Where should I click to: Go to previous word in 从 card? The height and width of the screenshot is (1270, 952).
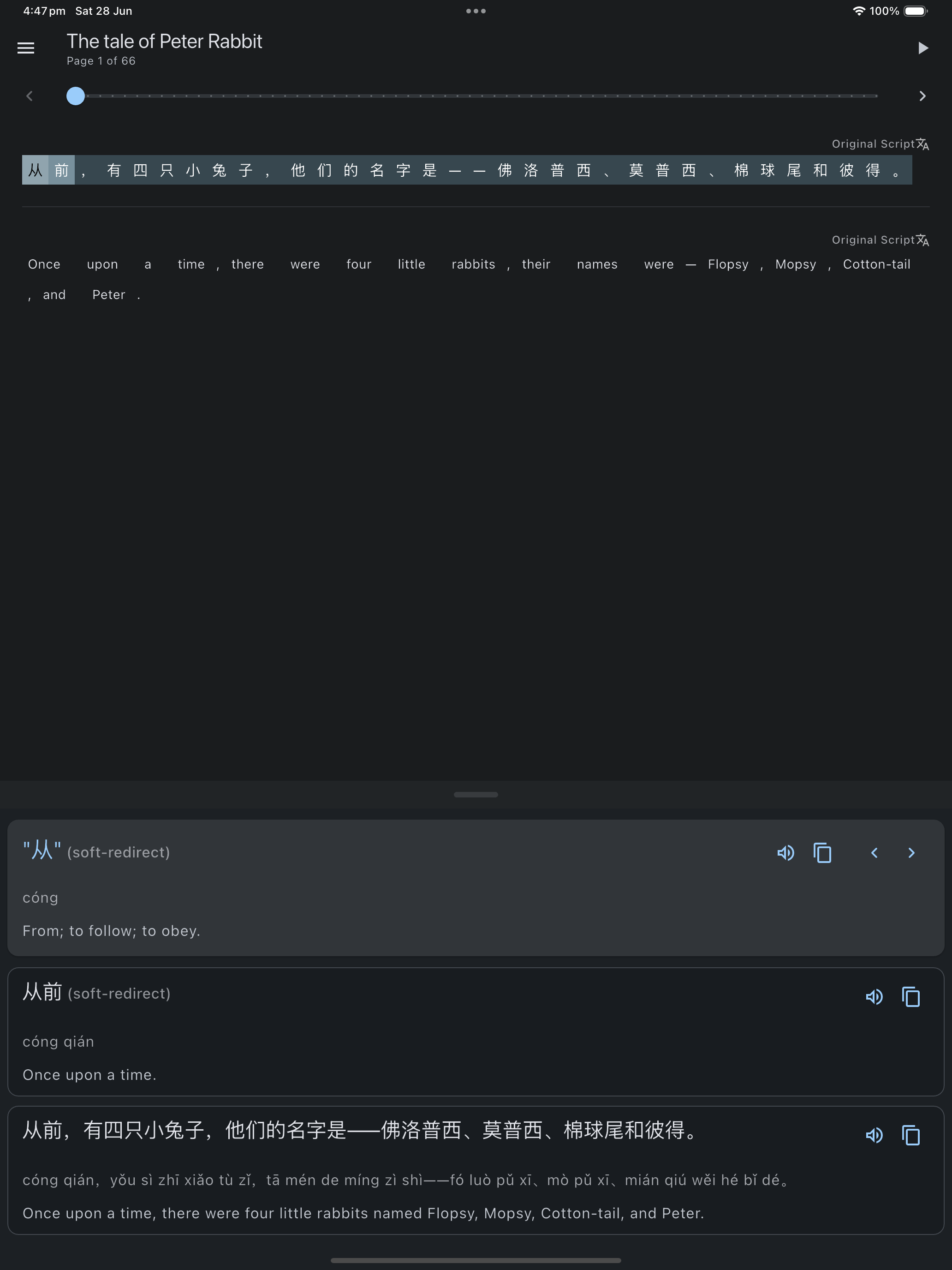[x=874, y=853]
